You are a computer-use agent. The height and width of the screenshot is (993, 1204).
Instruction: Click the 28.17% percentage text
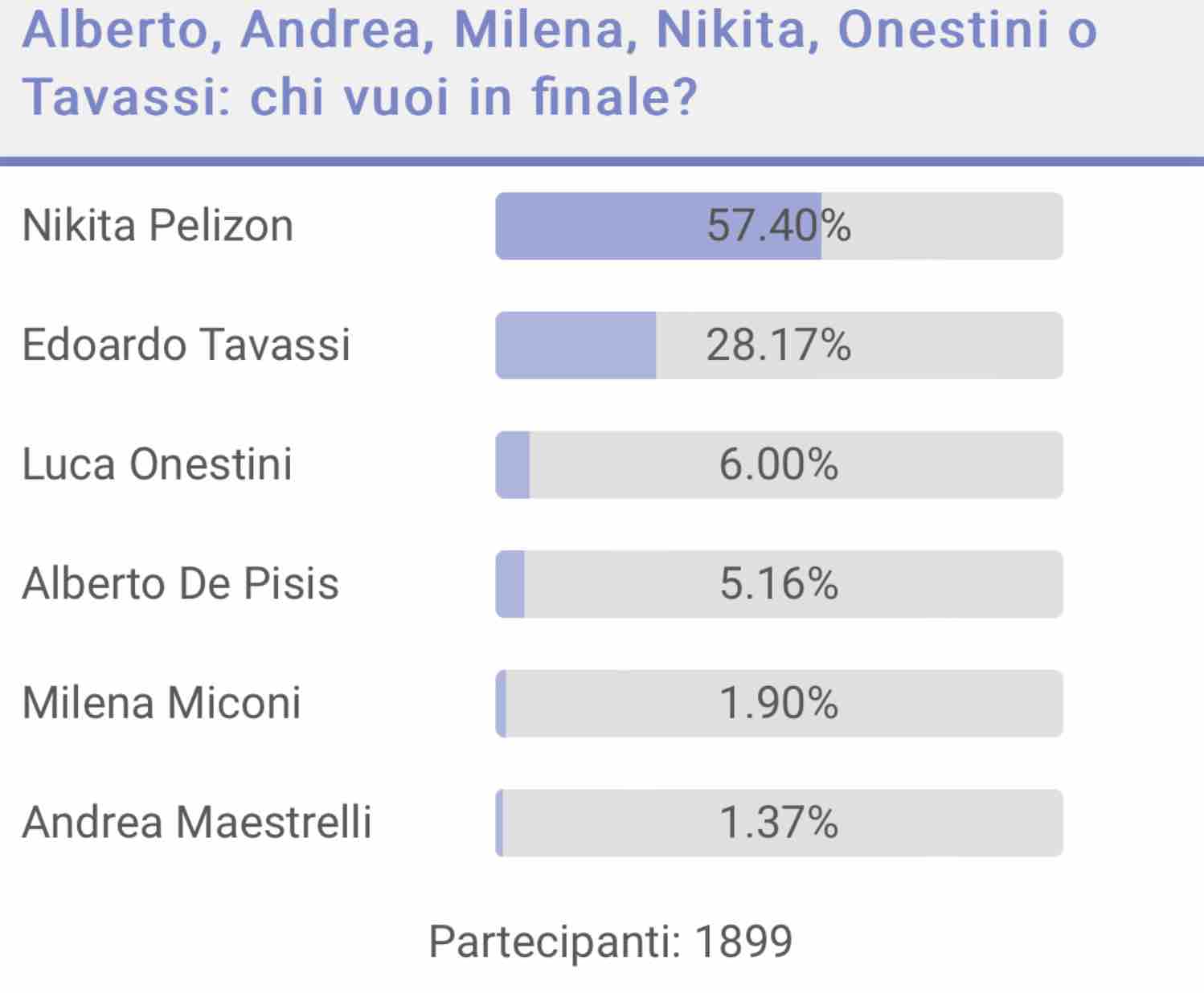click(779, 345)
